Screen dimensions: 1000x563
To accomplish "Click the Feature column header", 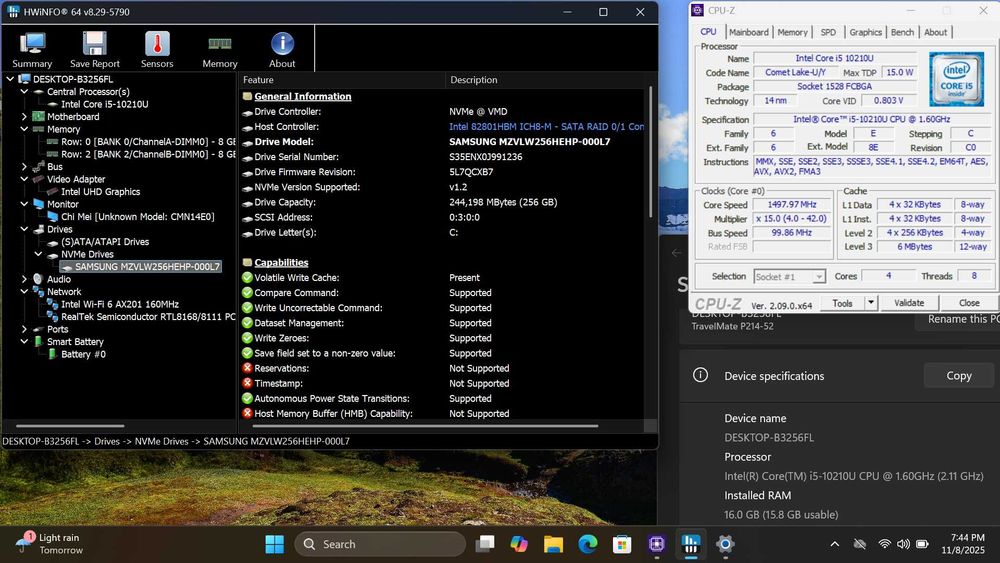I will pyautogui.click(x=341, y=80).
